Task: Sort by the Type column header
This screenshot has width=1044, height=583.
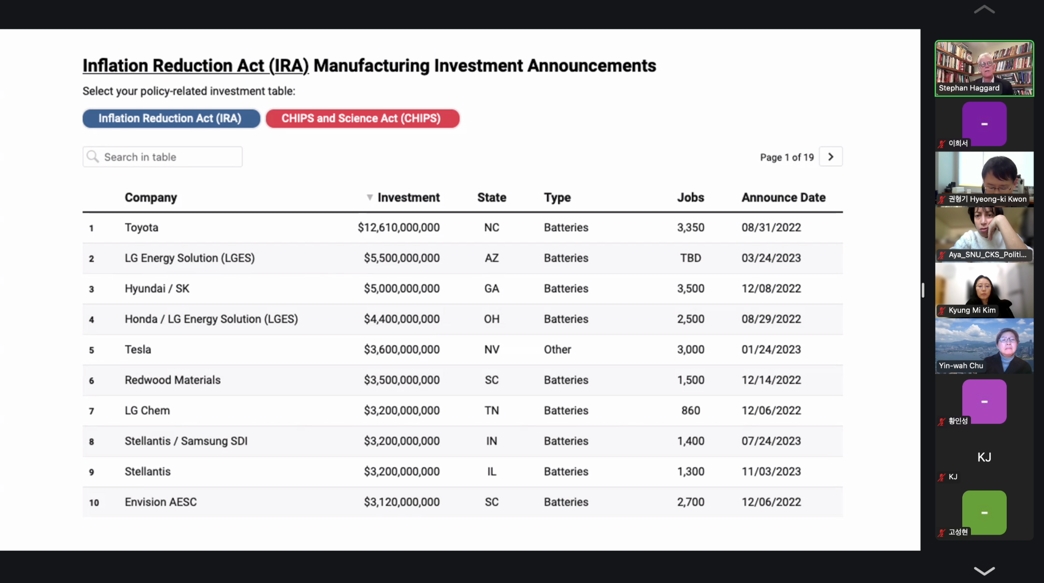Action: pos(557,198)
